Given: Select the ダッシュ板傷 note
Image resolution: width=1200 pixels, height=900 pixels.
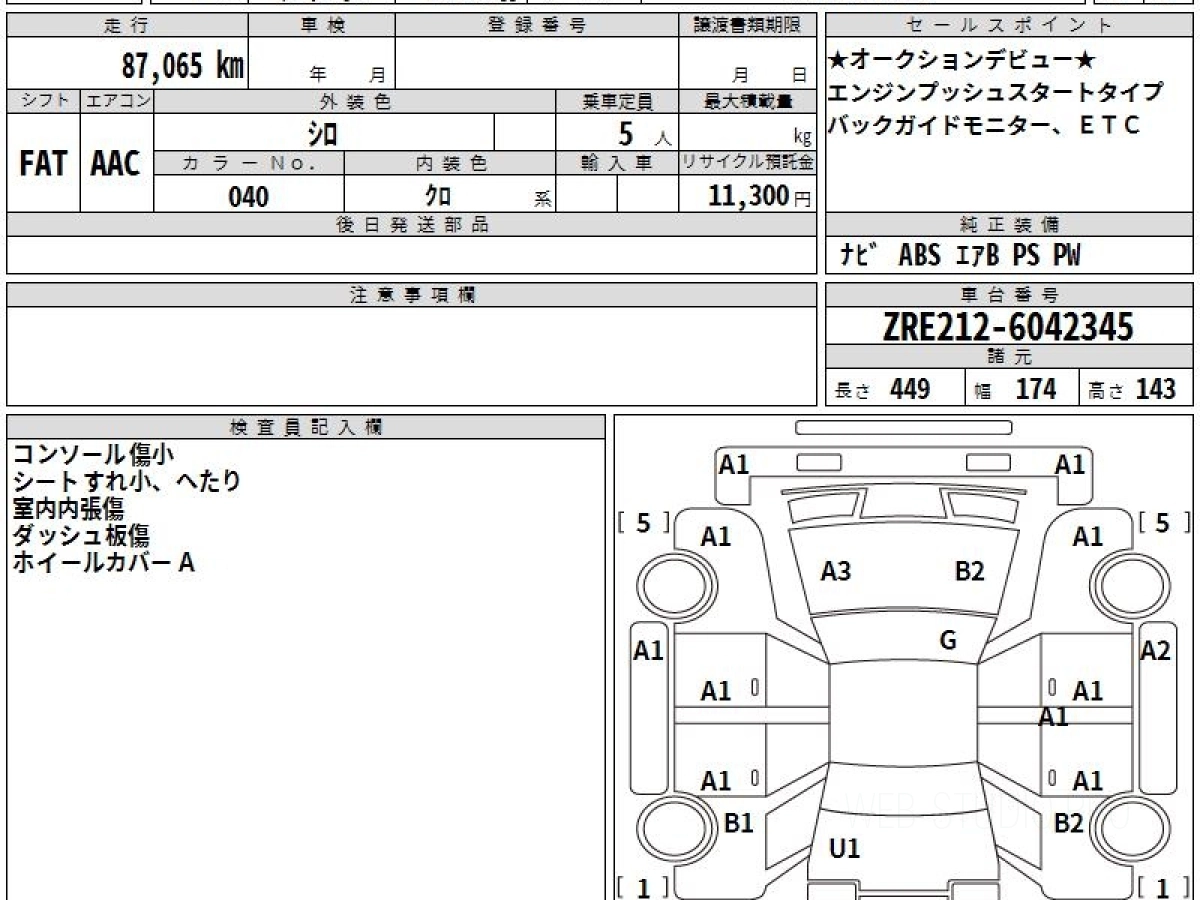Looking at the screenshot, I should click(x=80, y=536).
